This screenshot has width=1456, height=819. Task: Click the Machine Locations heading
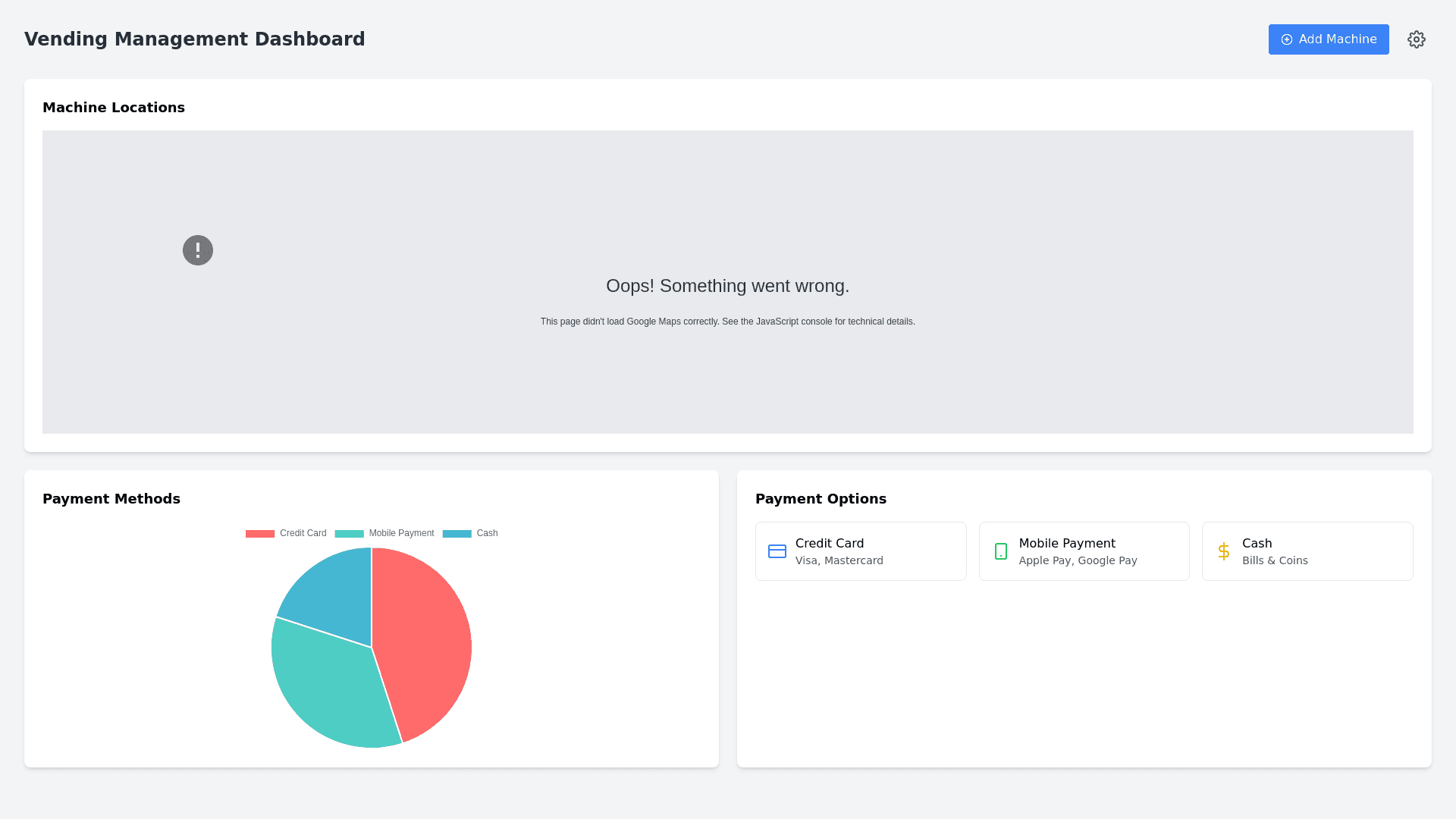click(x=114, y=108)
